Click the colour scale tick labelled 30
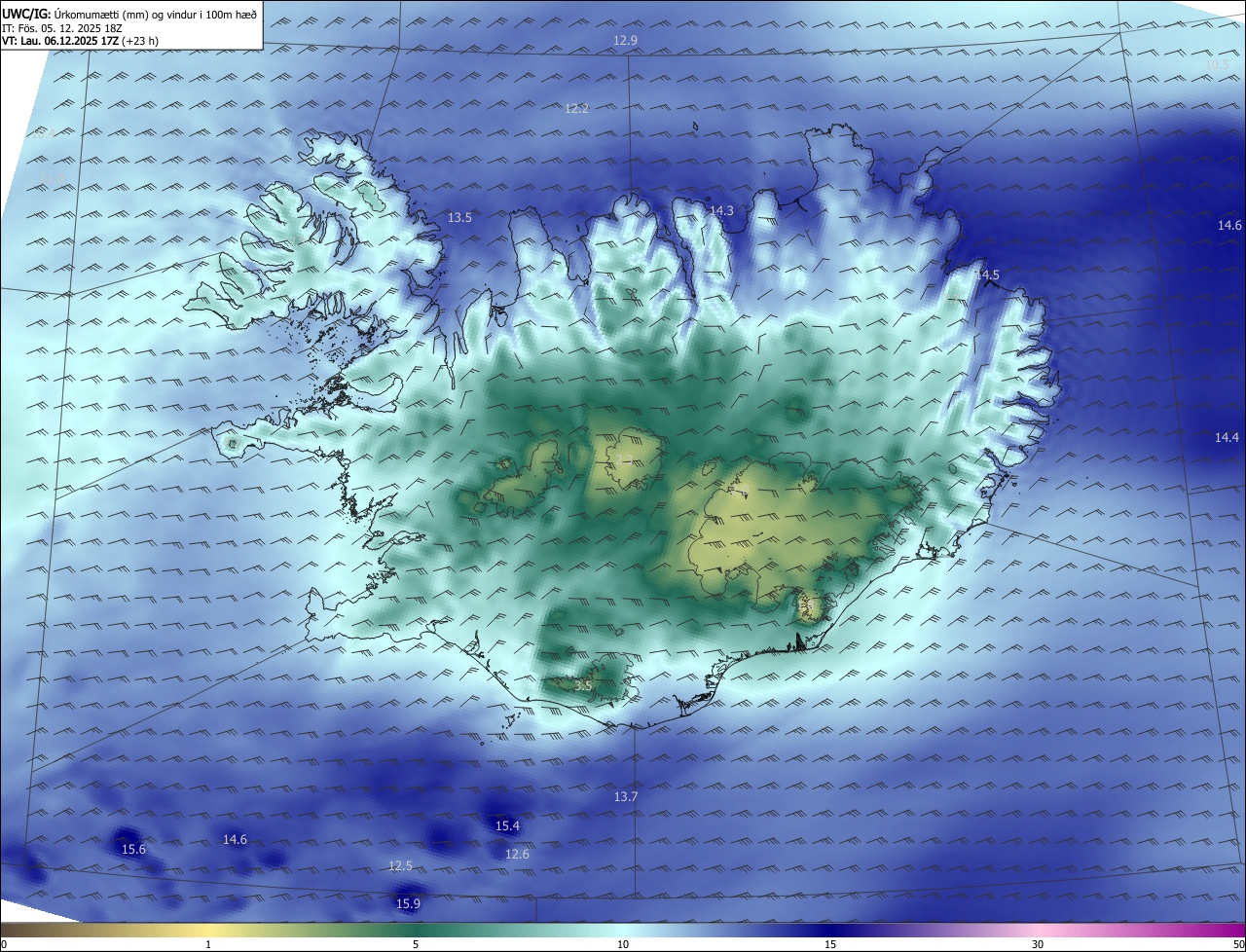This screenshot has height=952, width=1246. pos(1038,944)
